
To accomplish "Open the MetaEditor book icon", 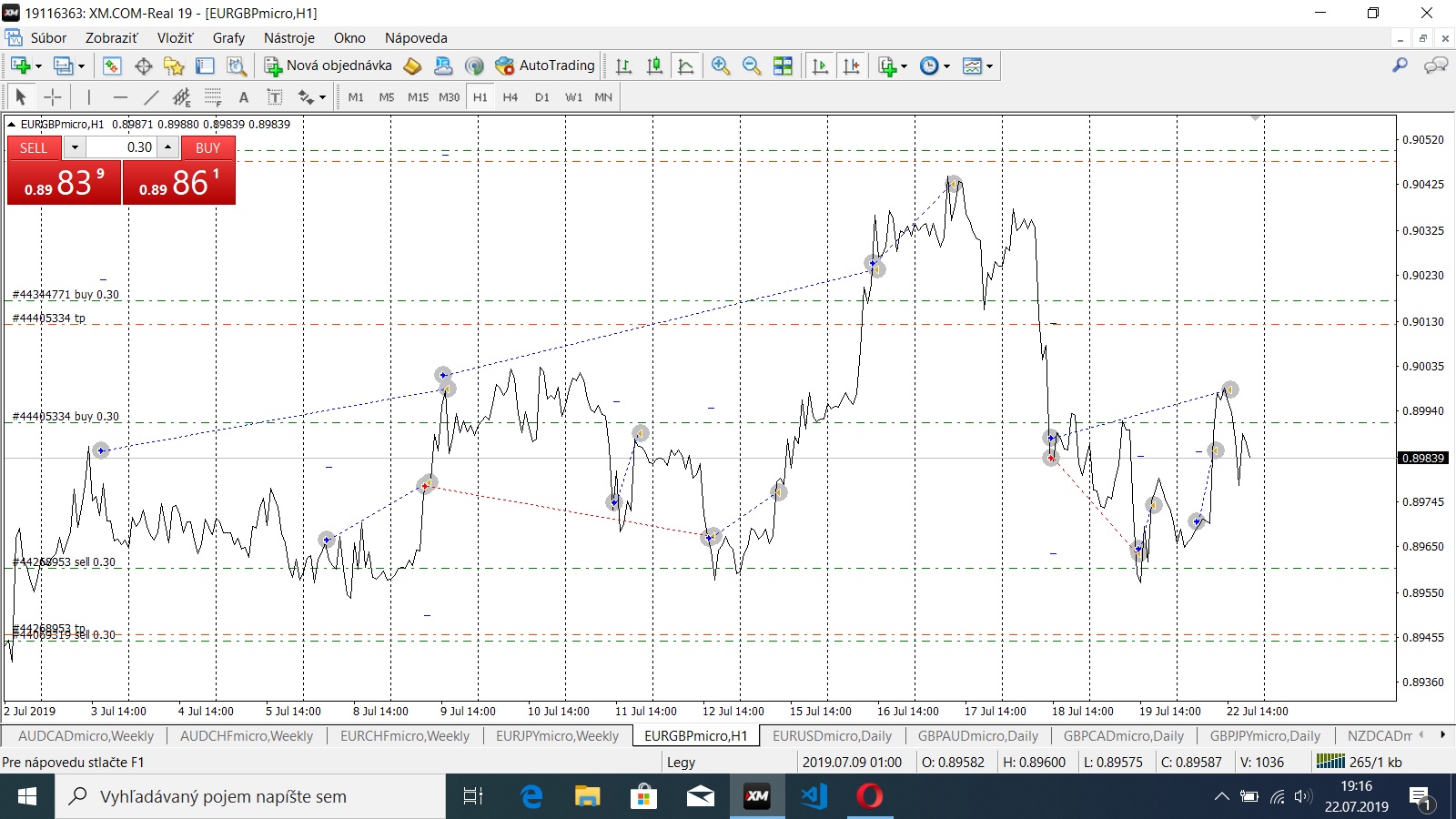I will coord(412,66).
